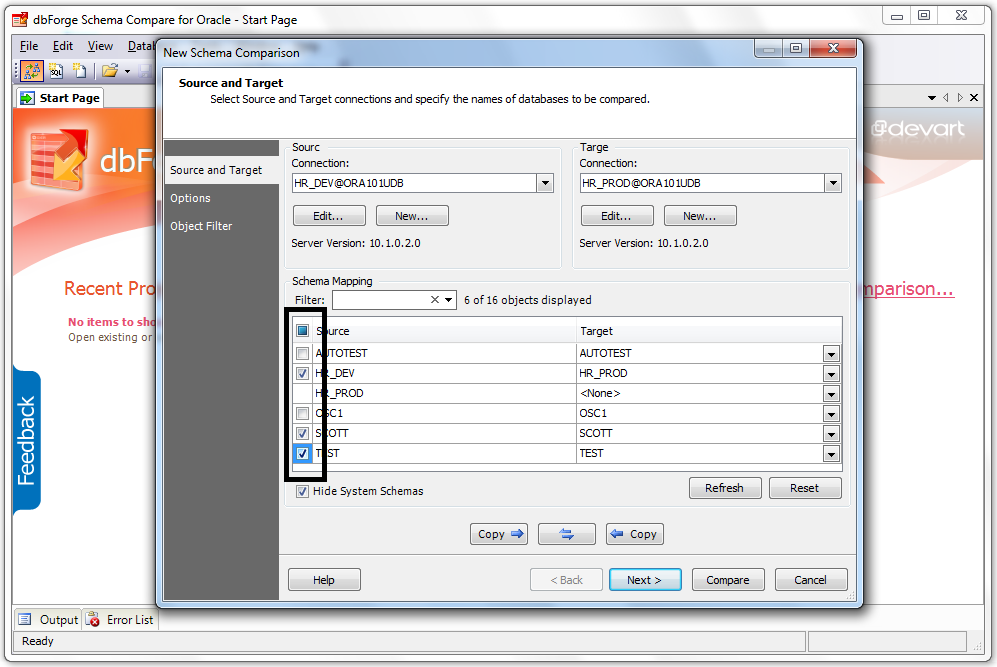
Task: Click Copy to target right-arrow button
Action: pyautogui.click(x=499, y=534)
